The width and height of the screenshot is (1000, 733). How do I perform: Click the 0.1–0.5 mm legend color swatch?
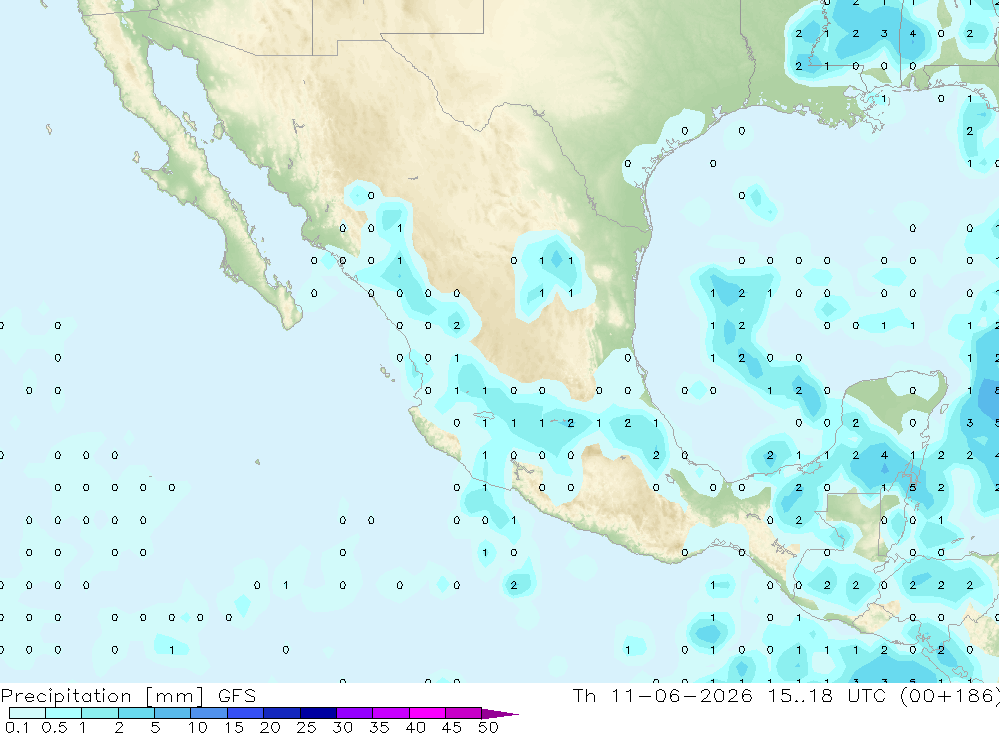27,713
